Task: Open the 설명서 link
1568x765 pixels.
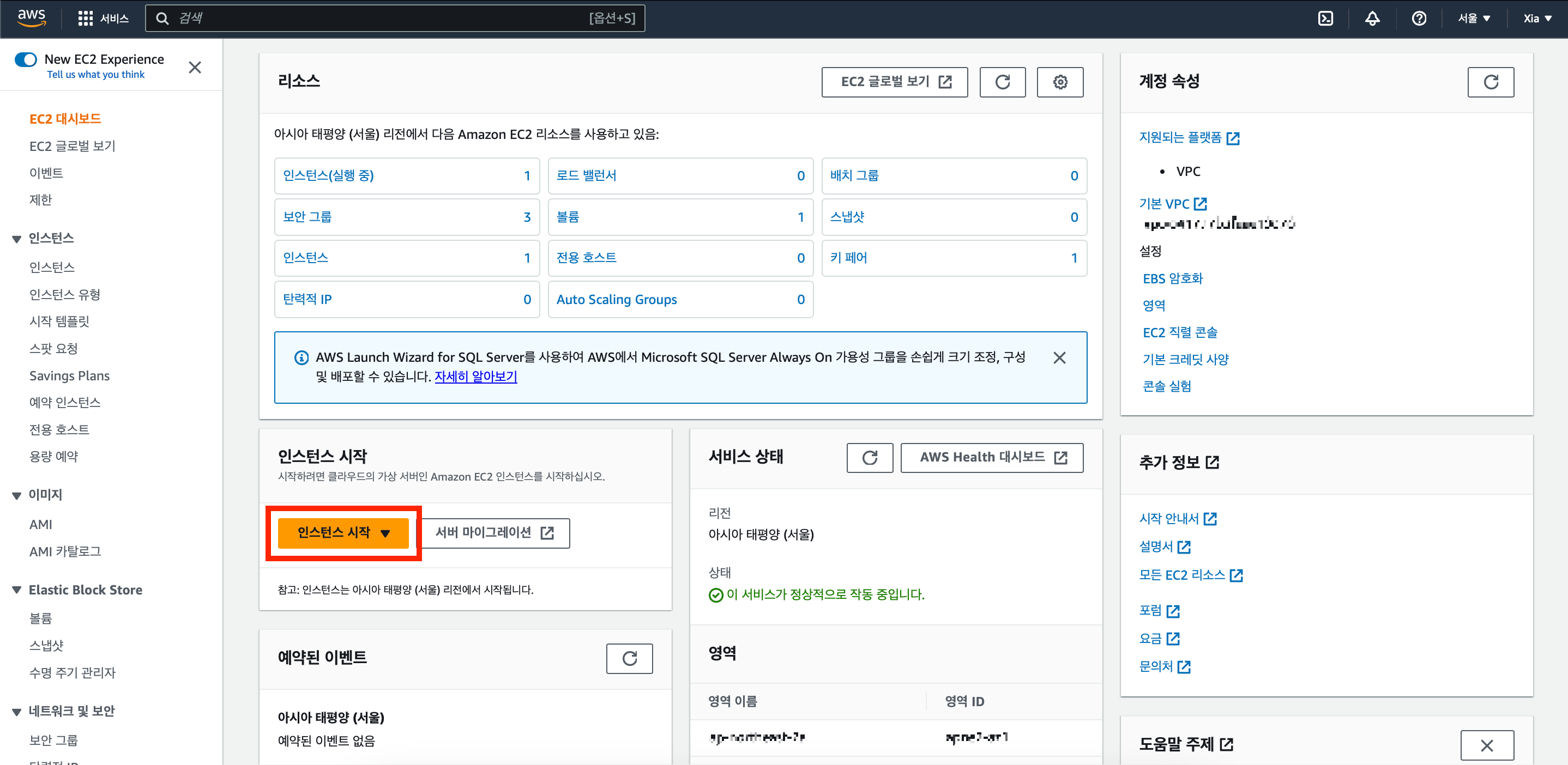Action: click(x=1164, y=547)
